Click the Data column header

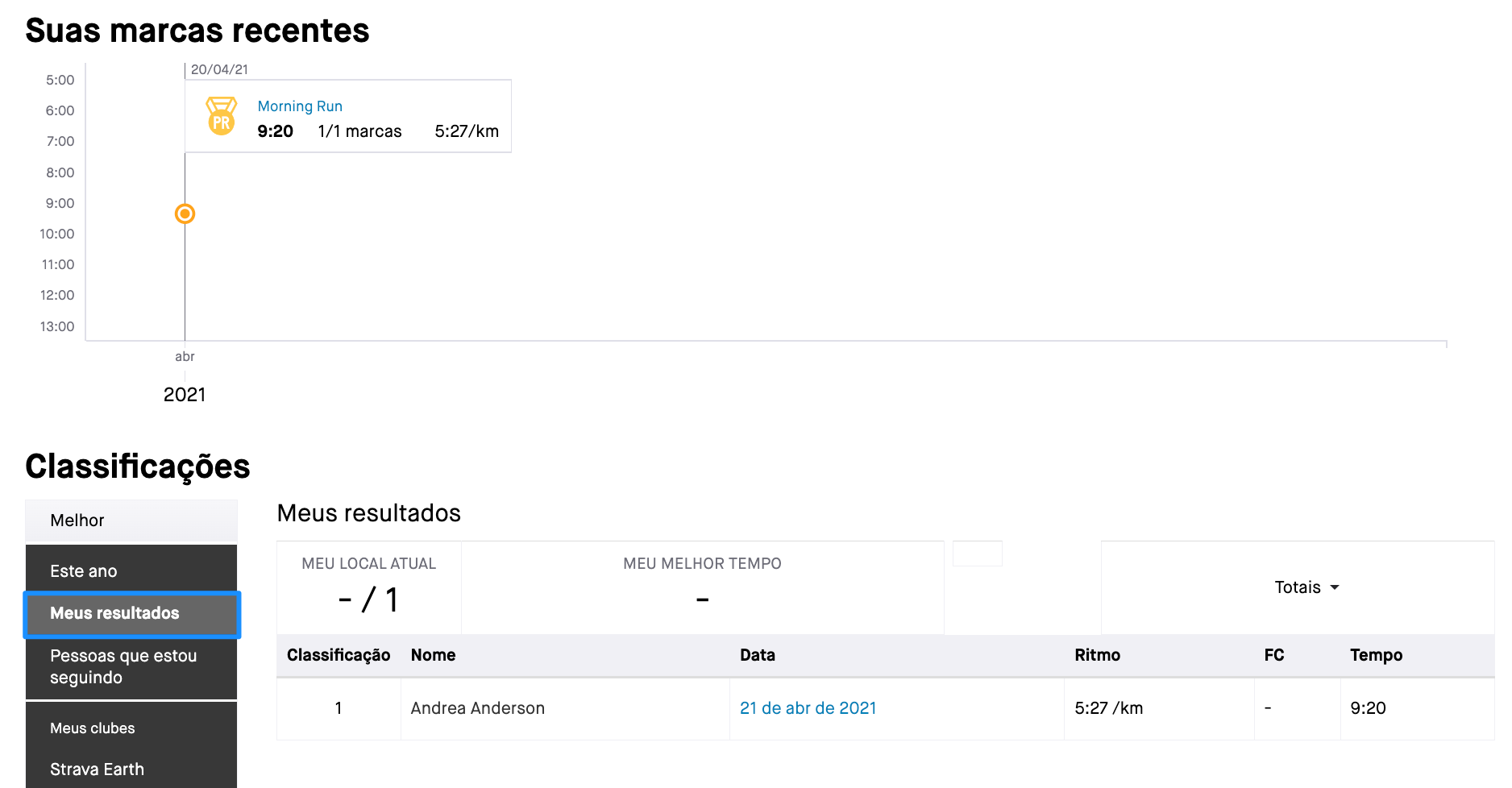[758, 655]
